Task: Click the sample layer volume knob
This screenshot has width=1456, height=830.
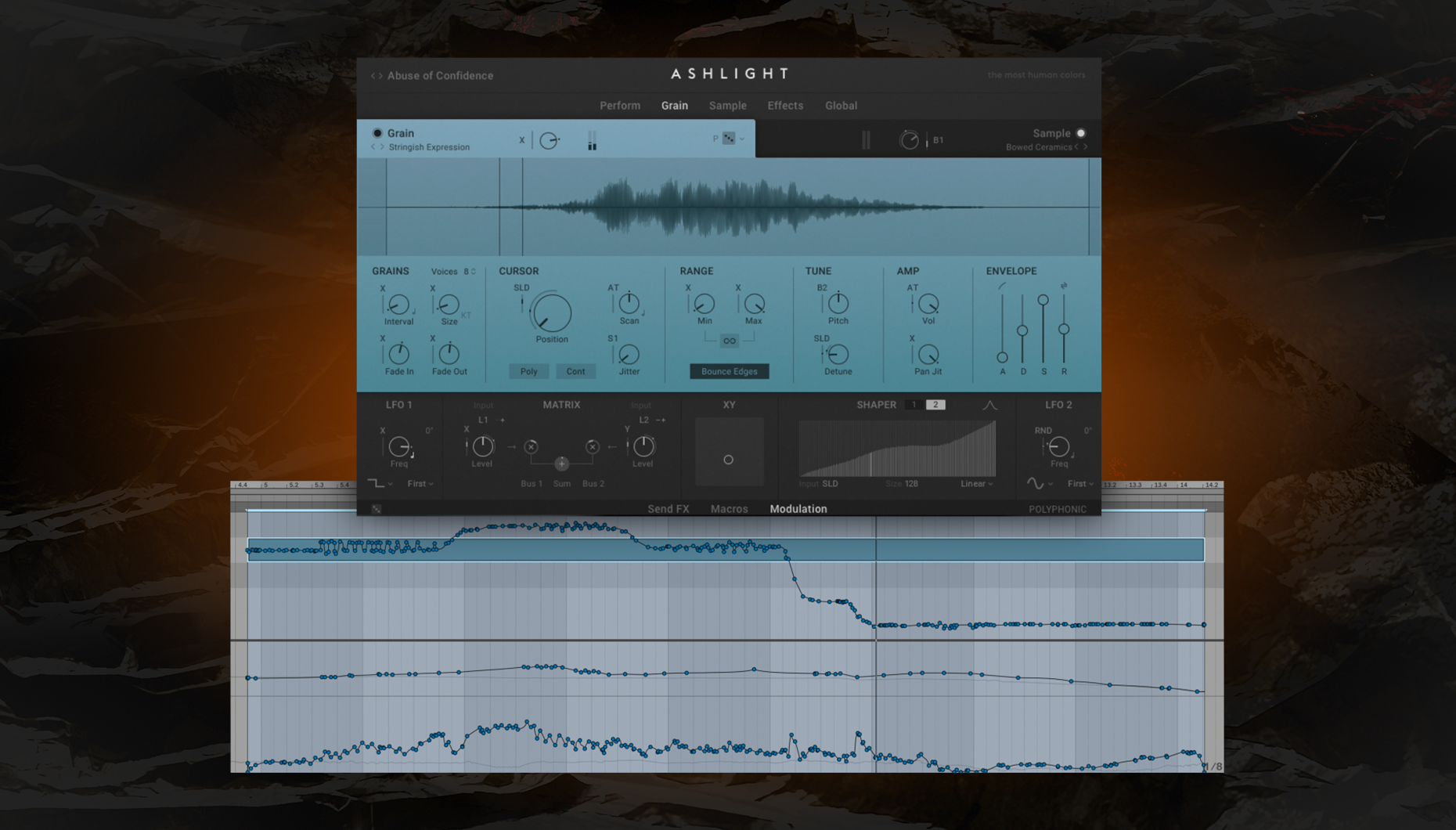Action: [909, 140]
